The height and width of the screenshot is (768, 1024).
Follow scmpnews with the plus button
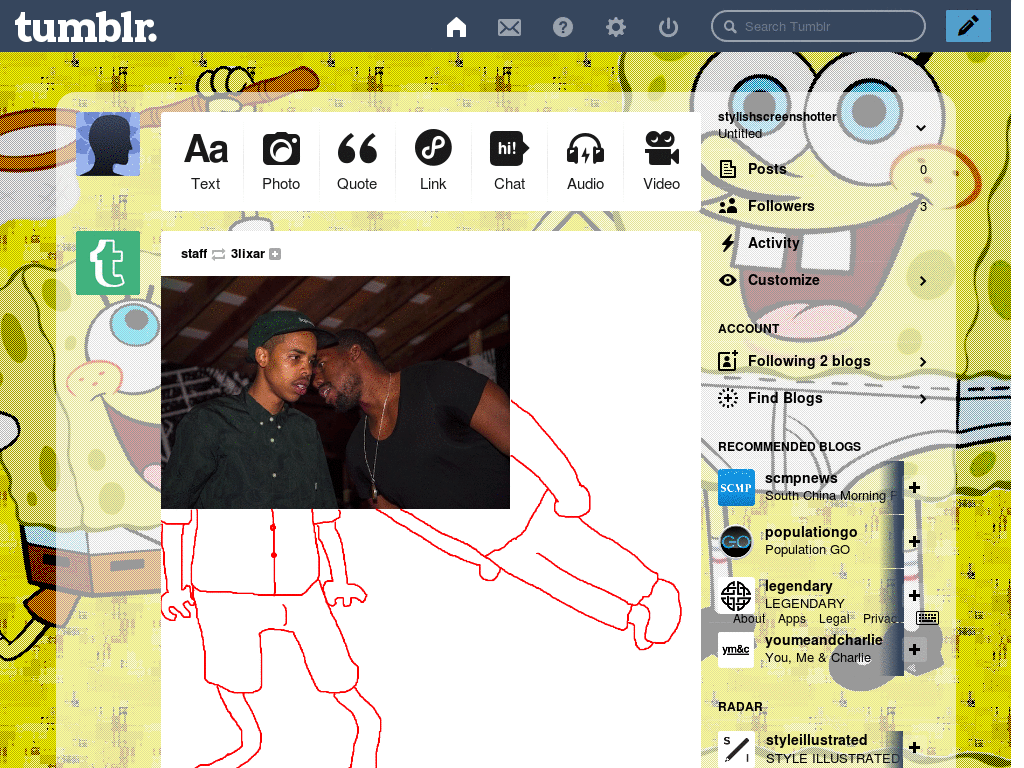(x=914, y=487)
